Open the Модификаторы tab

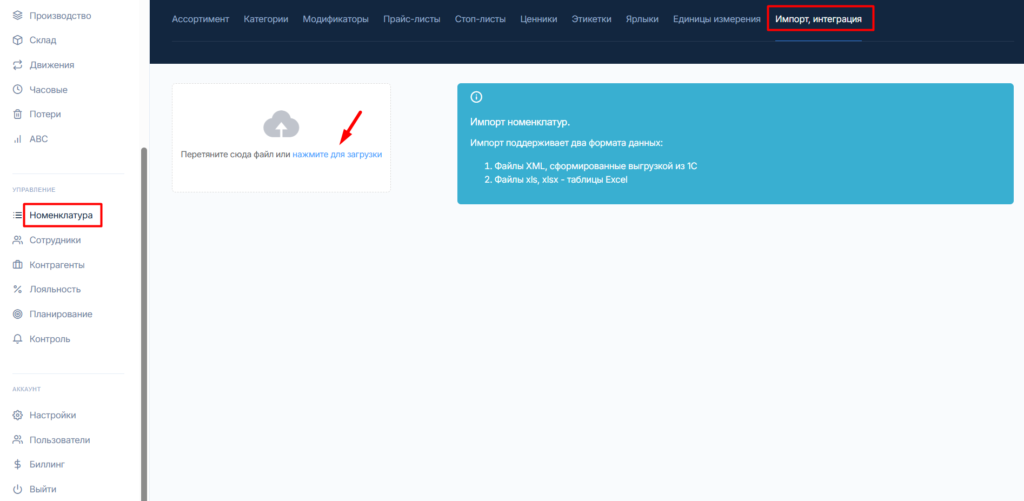coord(335,19)
